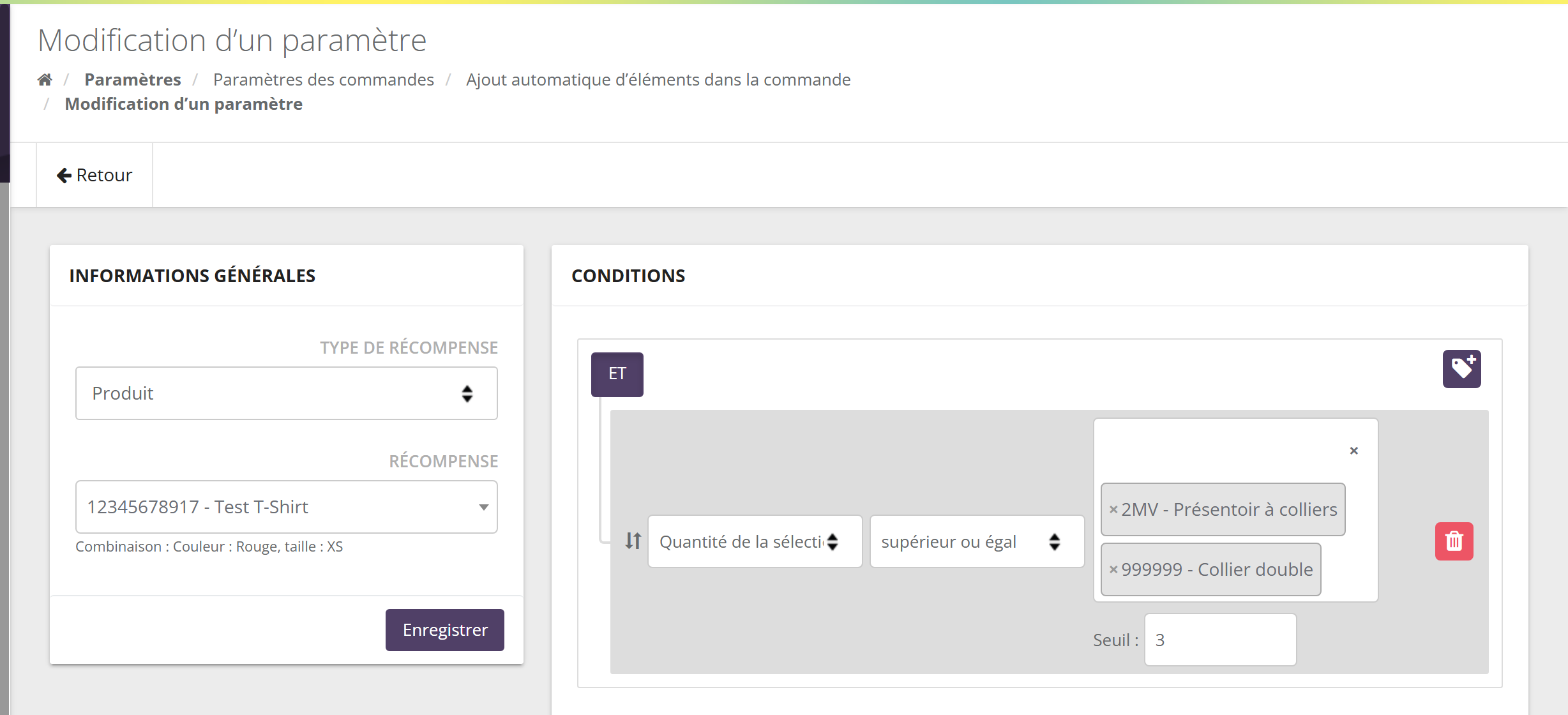
Task: Click the reorder arrows icon on condition row
Action: [633, 541]
